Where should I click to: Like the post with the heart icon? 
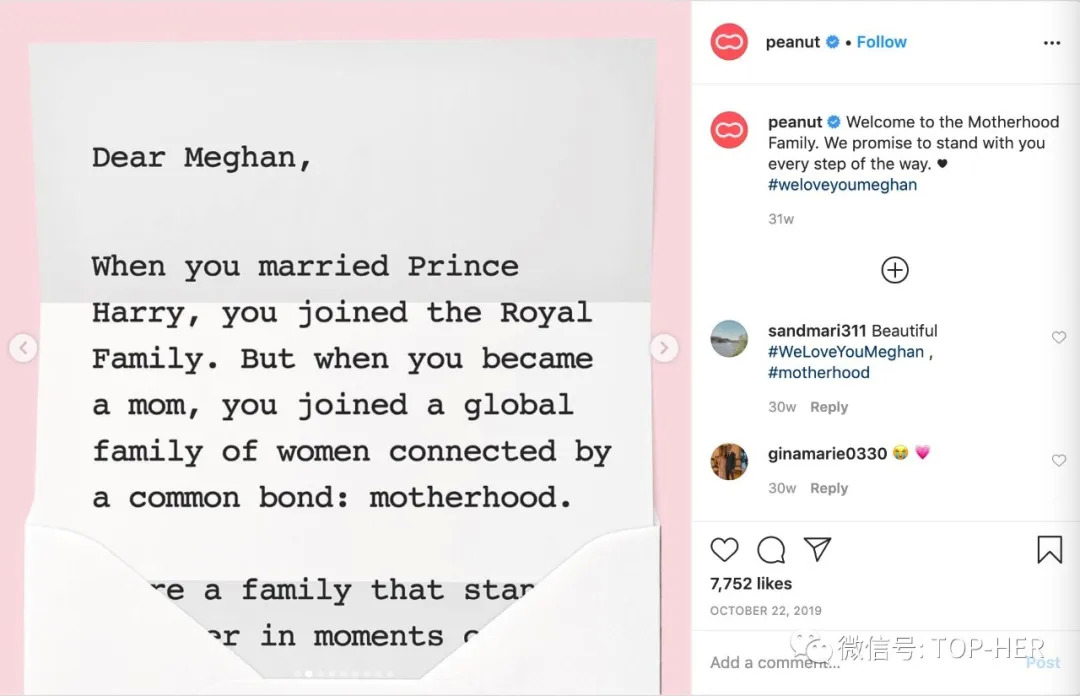724,549
